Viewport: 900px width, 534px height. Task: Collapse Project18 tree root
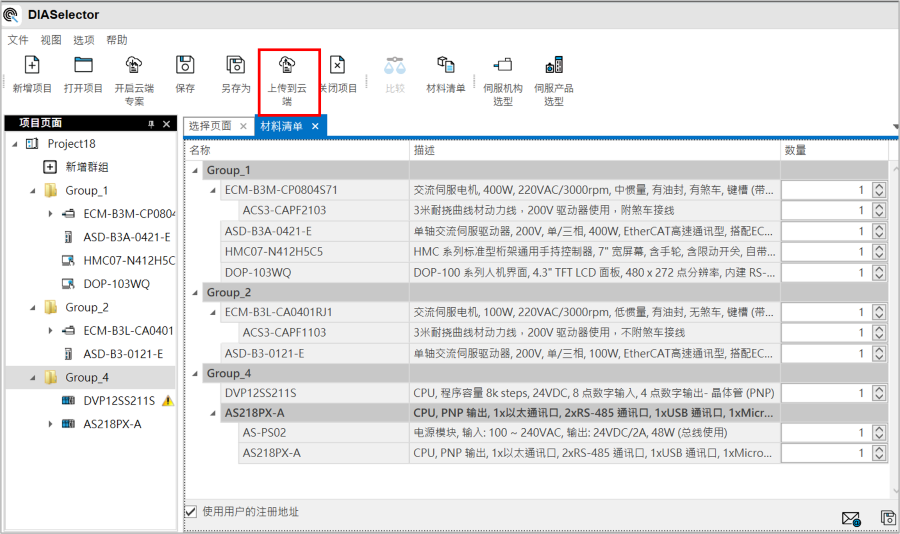coord(15,144)
